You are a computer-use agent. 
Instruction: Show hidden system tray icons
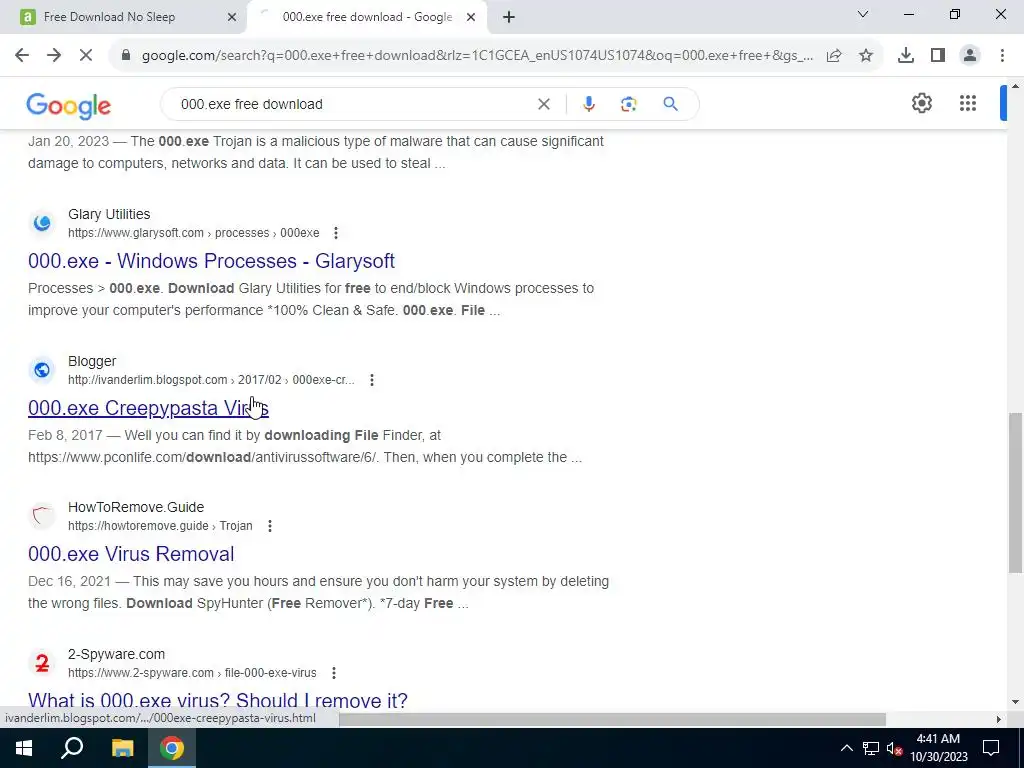coord(846,748)
